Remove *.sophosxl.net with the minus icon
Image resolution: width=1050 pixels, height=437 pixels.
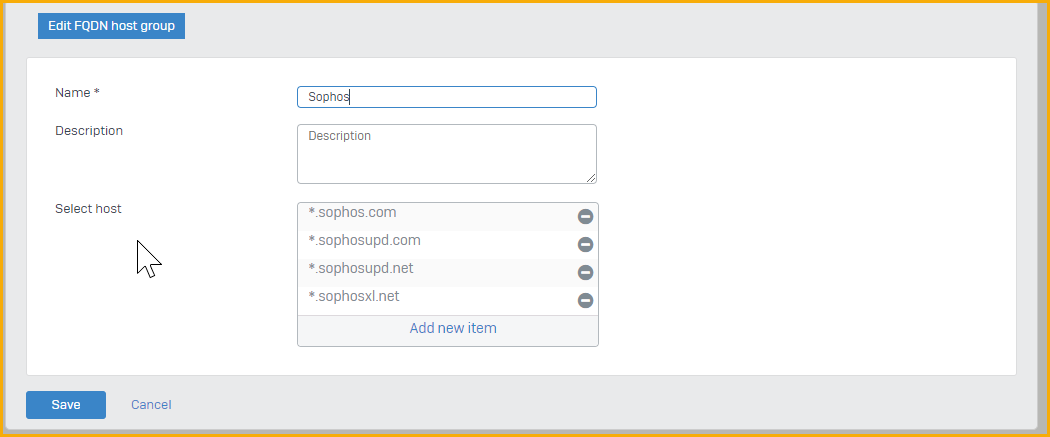(x=585, y=300)
